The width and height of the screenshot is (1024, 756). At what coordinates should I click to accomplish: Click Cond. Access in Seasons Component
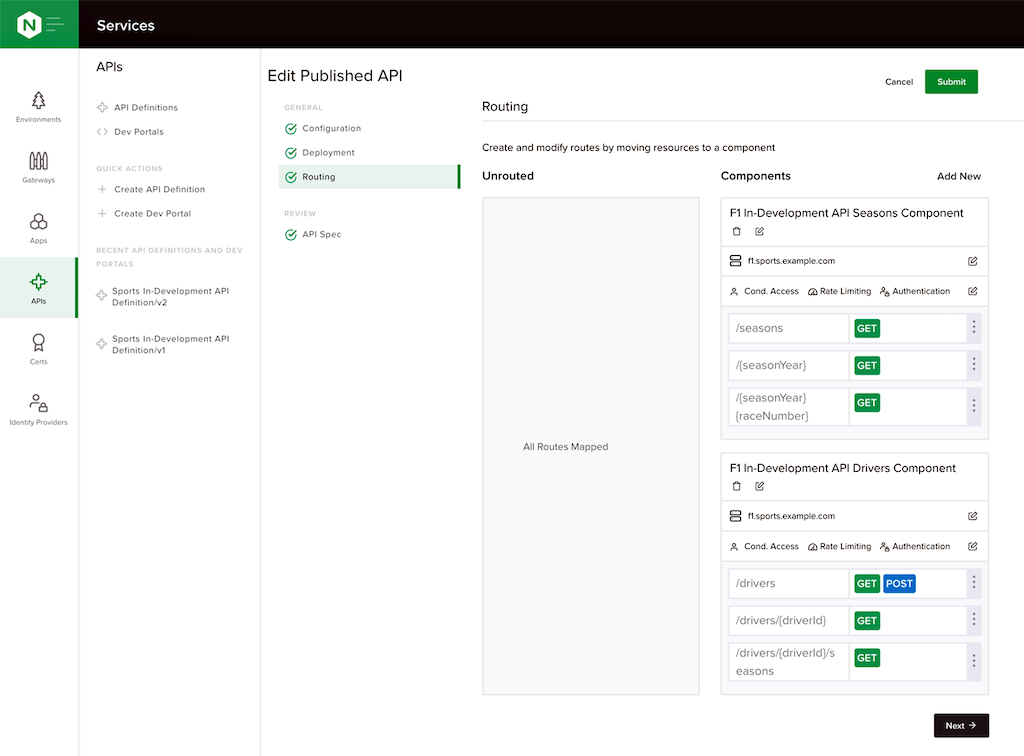coord(764,291)
